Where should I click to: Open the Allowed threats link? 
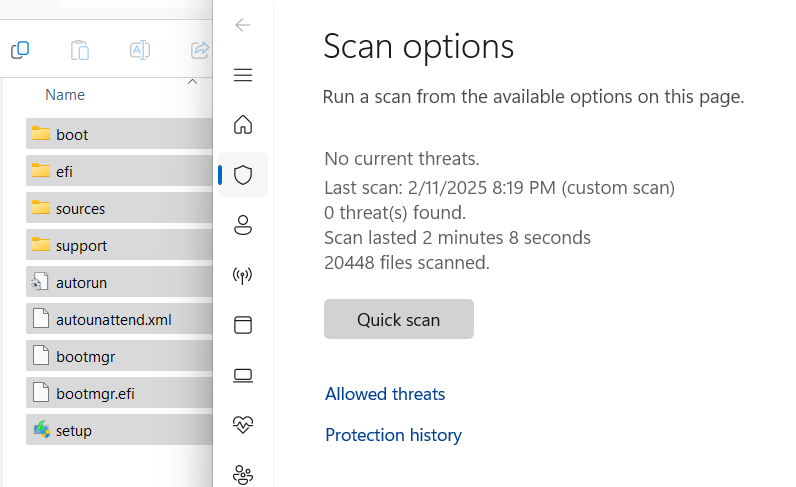[x=385, y=394]
